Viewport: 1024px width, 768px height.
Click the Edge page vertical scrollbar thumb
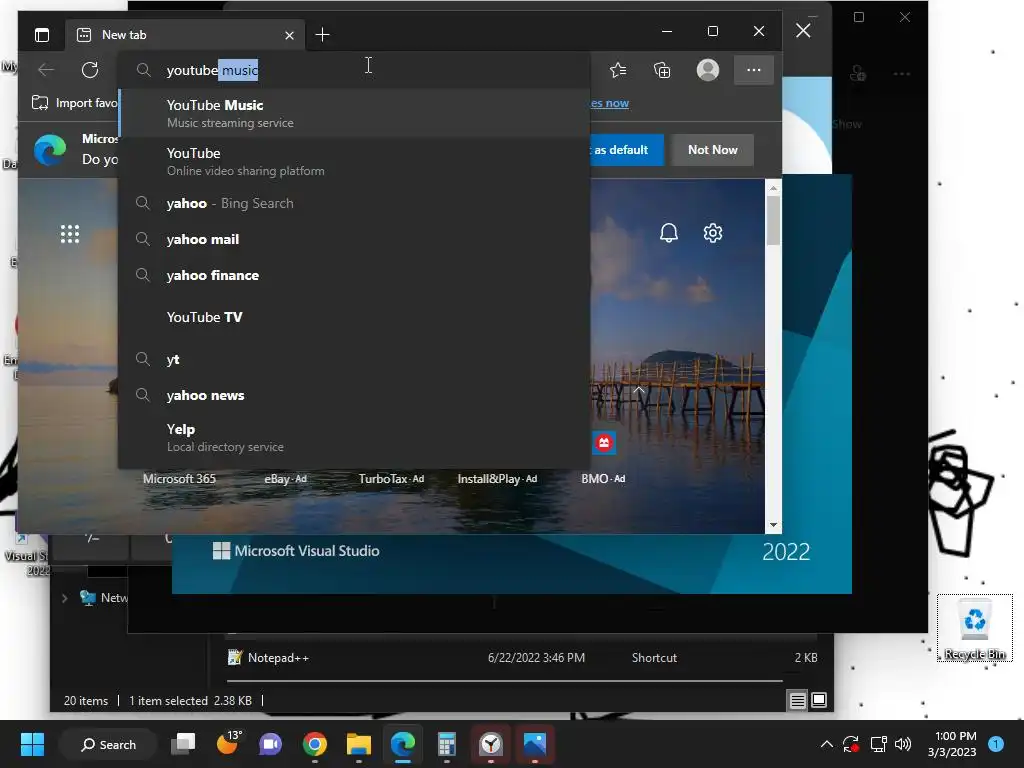point(773,220)
